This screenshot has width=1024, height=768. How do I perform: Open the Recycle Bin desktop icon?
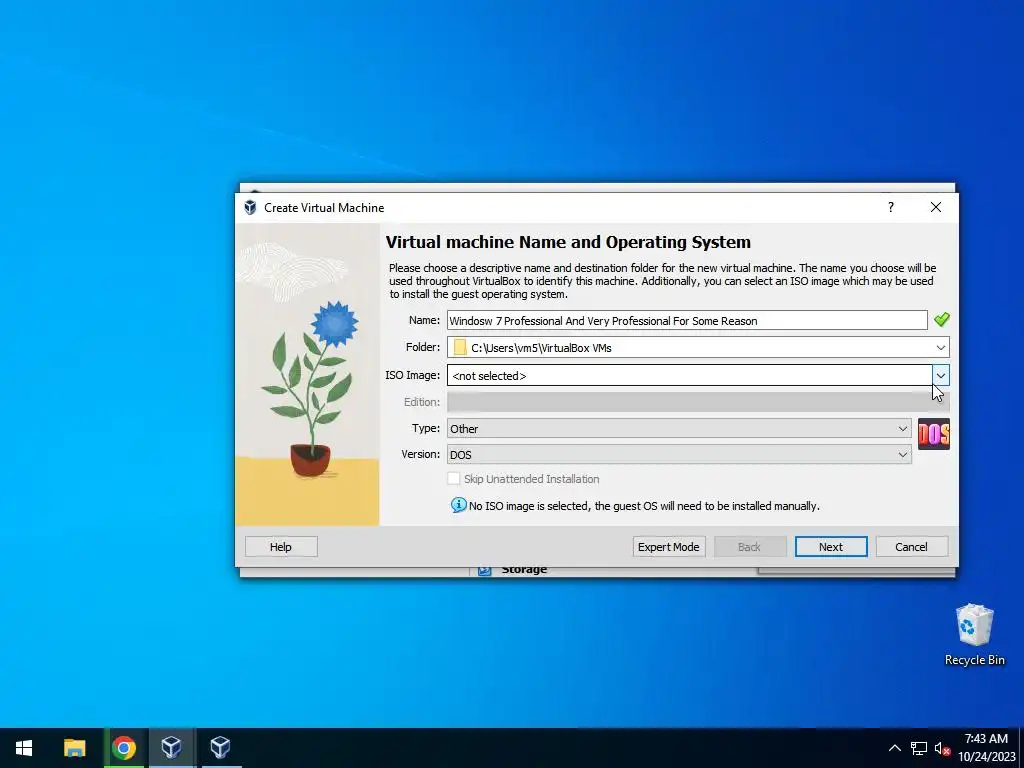tap(974, 635)
